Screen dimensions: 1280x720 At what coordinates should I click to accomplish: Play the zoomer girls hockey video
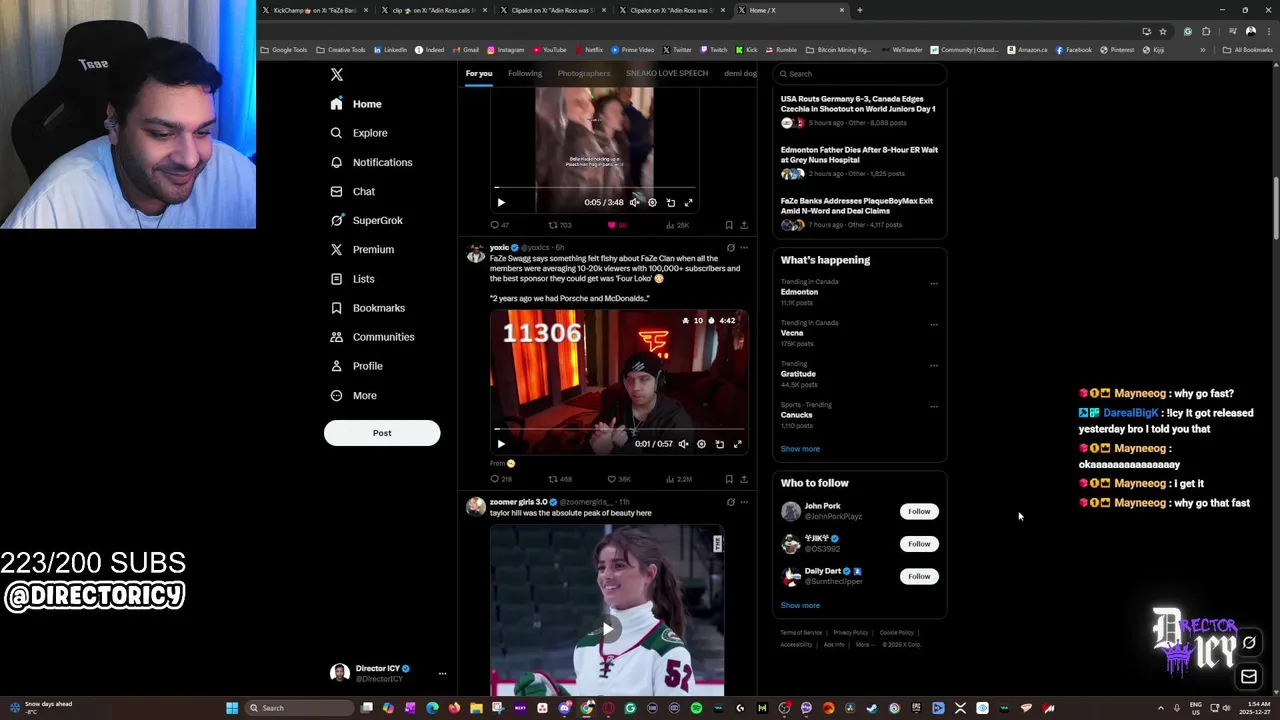607,629
